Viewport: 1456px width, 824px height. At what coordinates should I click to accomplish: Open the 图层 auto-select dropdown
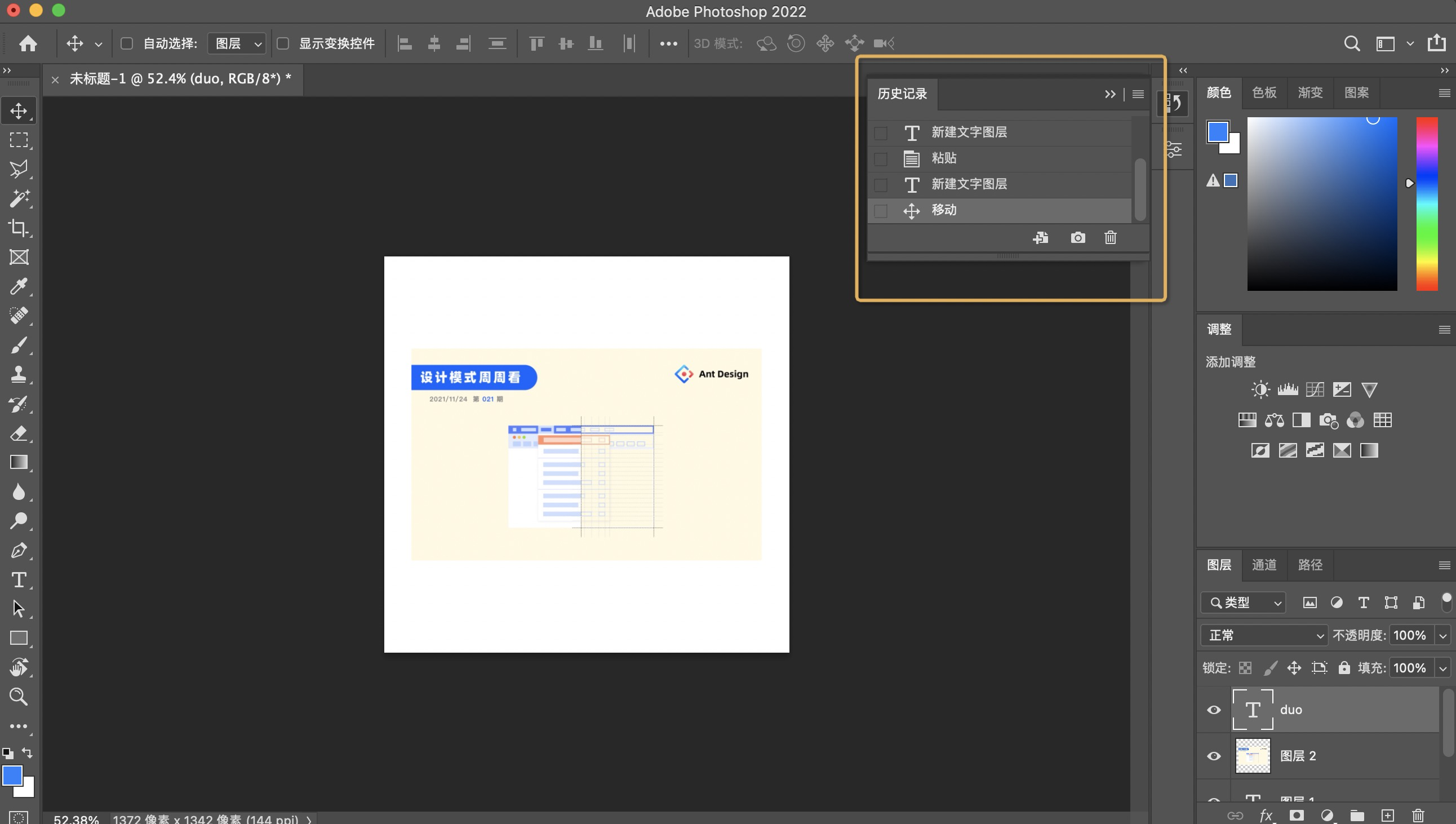point(237,43)
